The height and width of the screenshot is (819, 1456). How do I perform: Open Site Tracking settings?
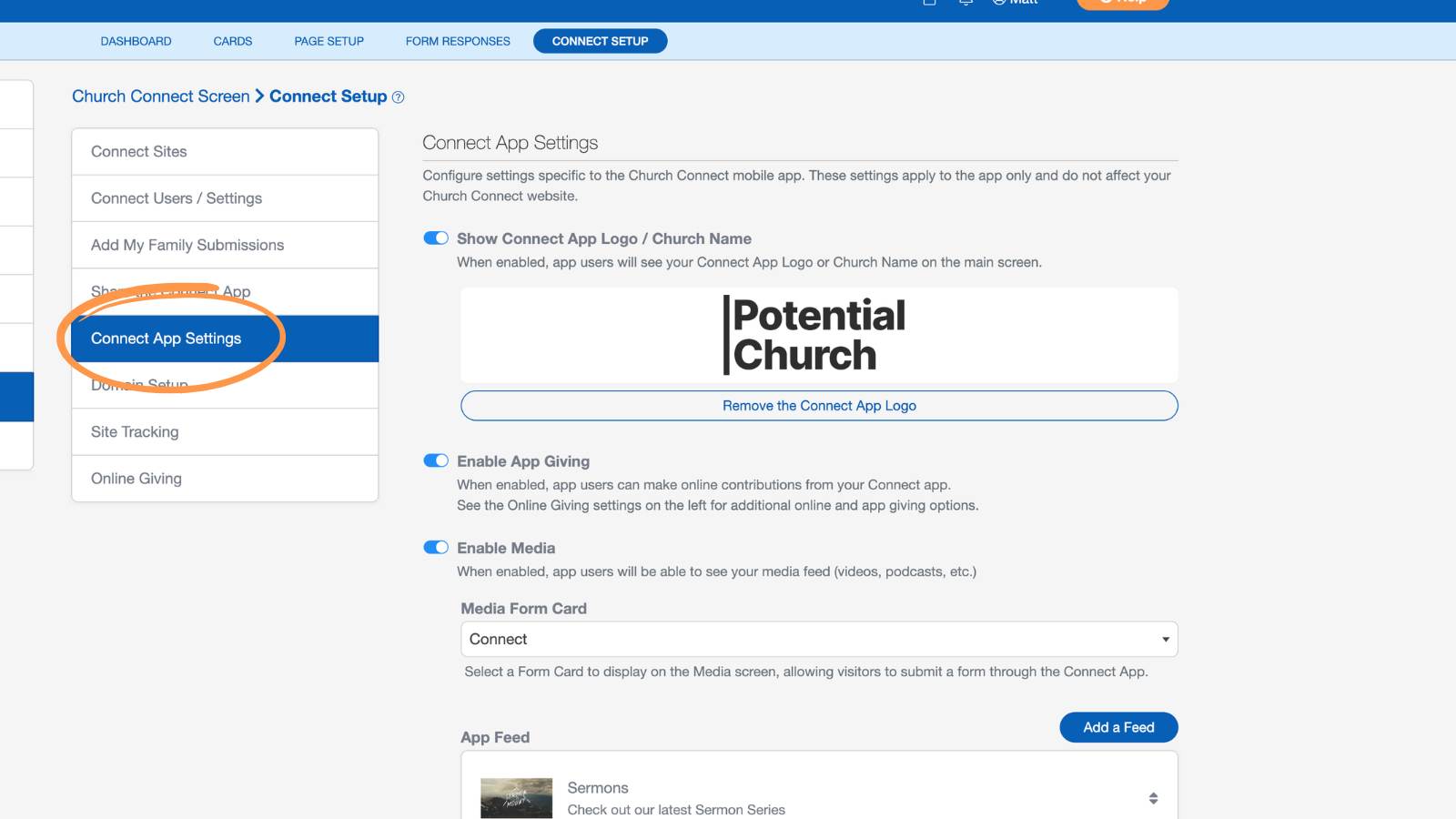click(225, 432)
